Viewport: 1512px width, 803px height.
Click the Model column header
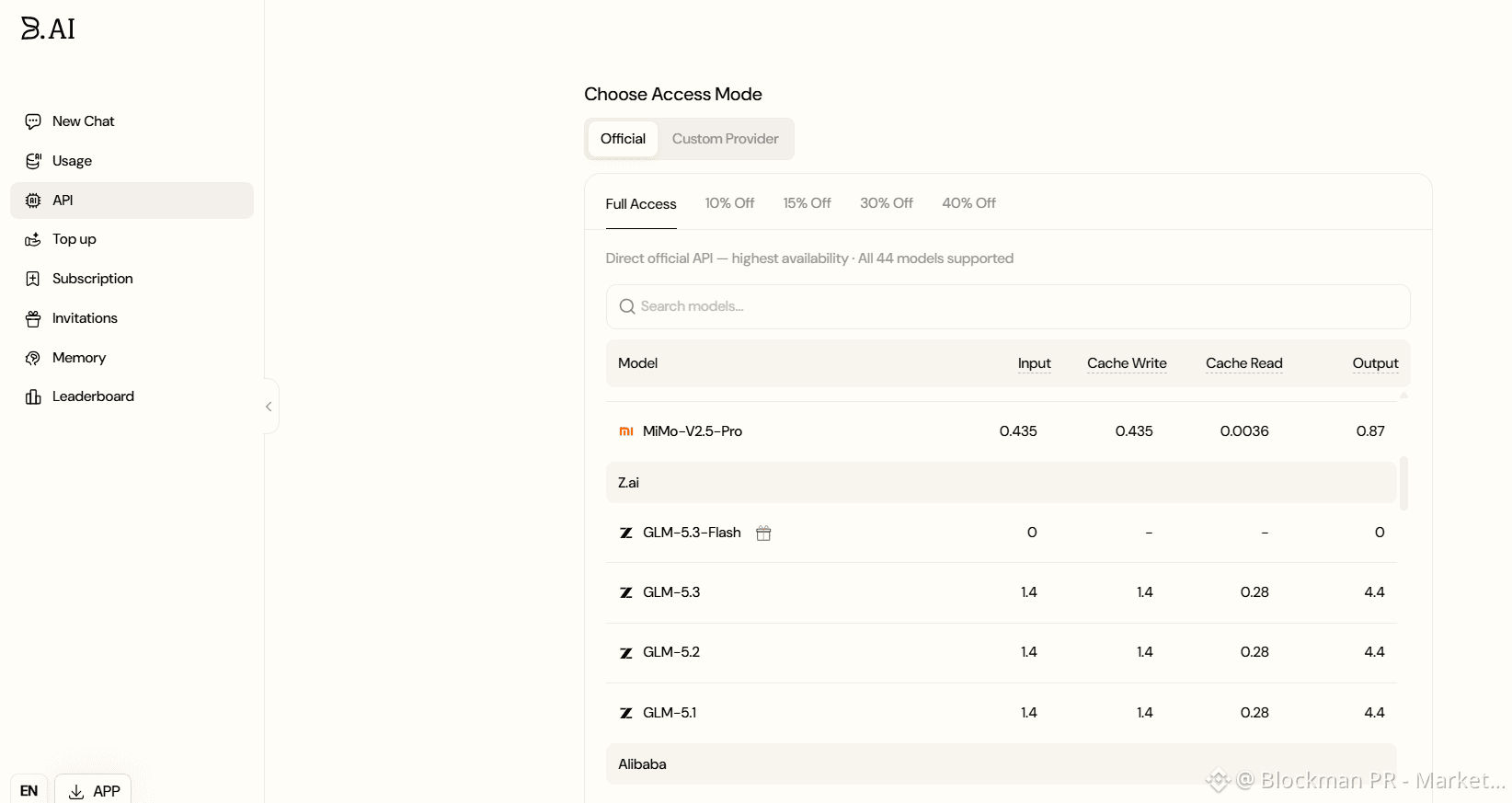637,363
